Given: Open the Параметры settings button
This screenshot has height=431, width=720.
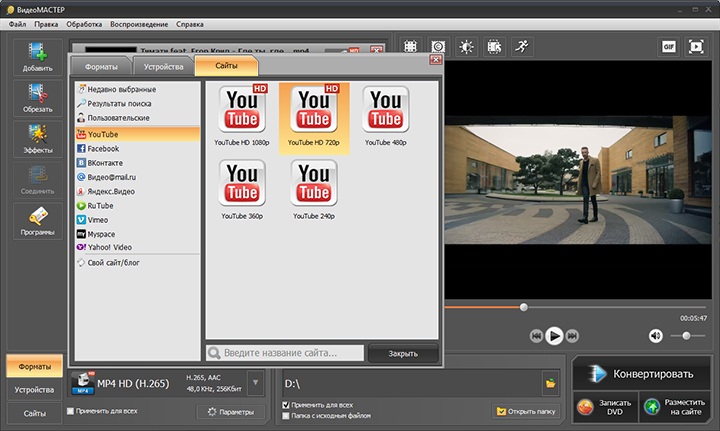Looking at the screenshot, I should click(x=231, y=412).
